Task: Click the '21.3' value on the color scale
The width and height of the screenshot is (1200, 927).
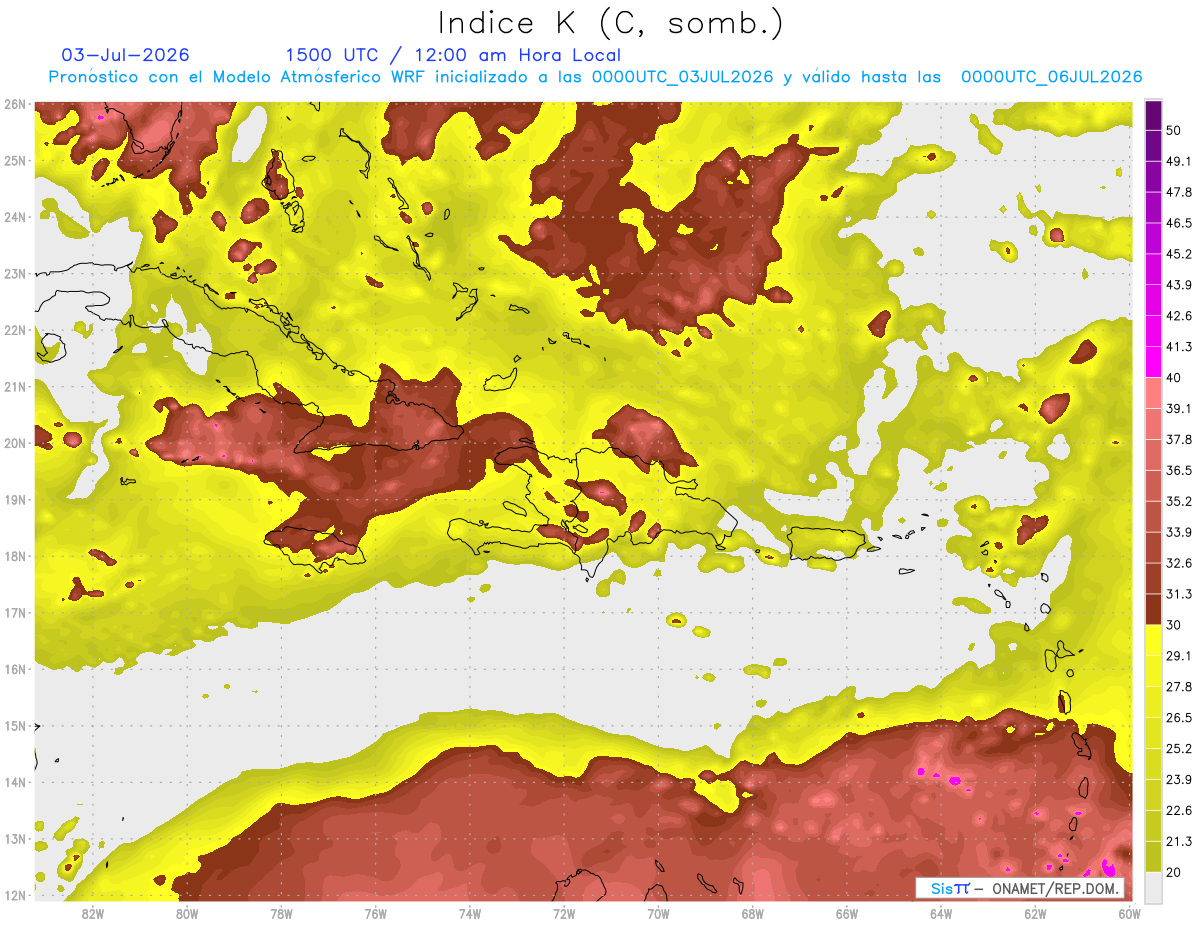Action: tap(1178, 841)
